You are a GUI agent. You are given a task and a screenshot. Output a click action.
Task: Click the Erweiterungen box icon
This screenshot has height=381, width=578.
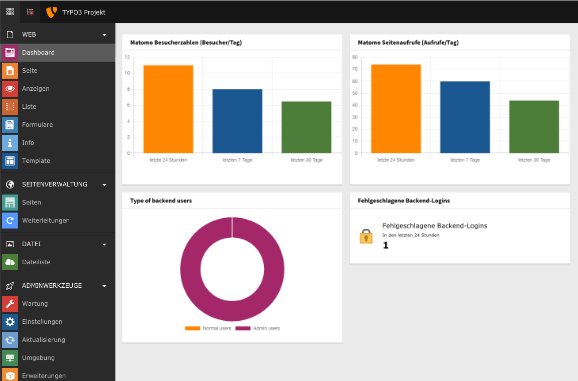(10, 375)
